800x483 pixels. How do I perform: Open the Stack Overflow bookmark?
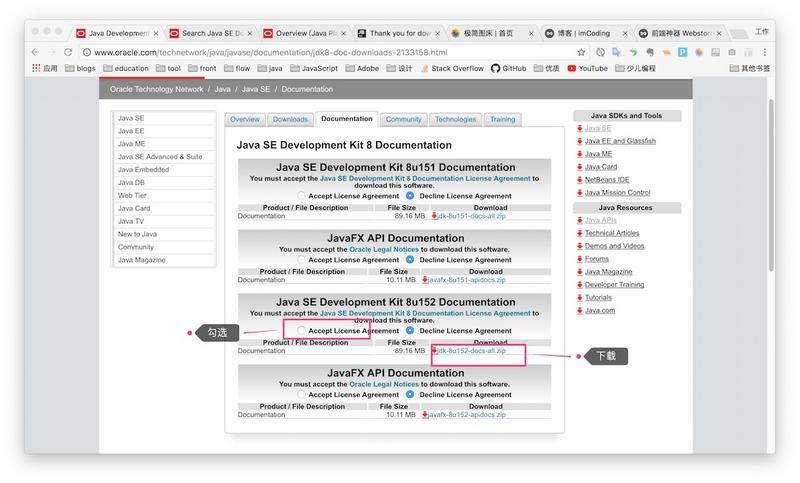[452, 68]
